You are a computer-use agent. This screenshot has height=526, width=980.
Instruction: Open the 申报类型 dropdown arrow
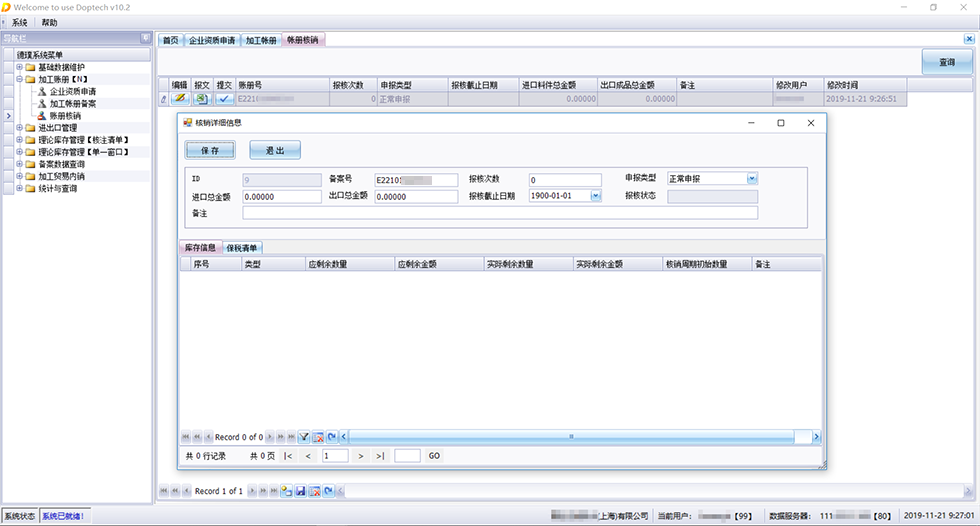(752, 179)
